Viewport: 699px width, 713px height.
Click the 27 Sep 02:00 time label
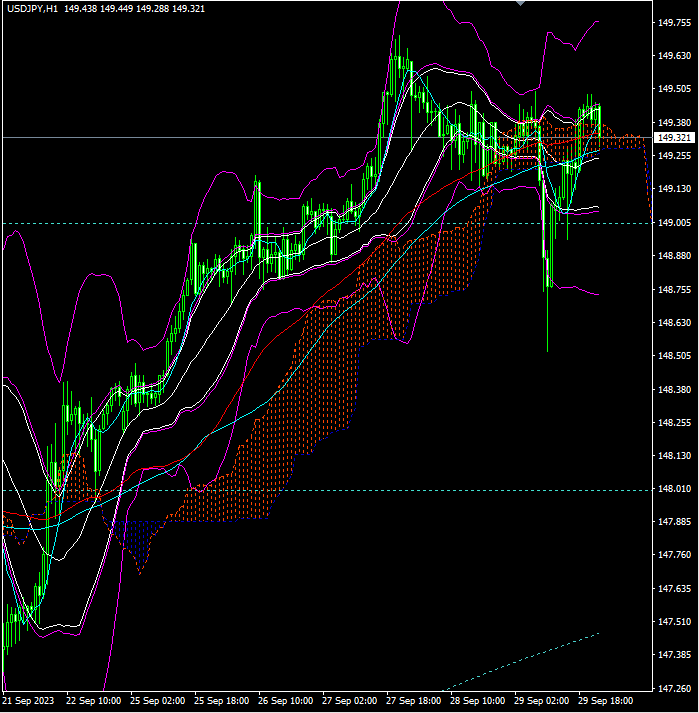(349, 701)
